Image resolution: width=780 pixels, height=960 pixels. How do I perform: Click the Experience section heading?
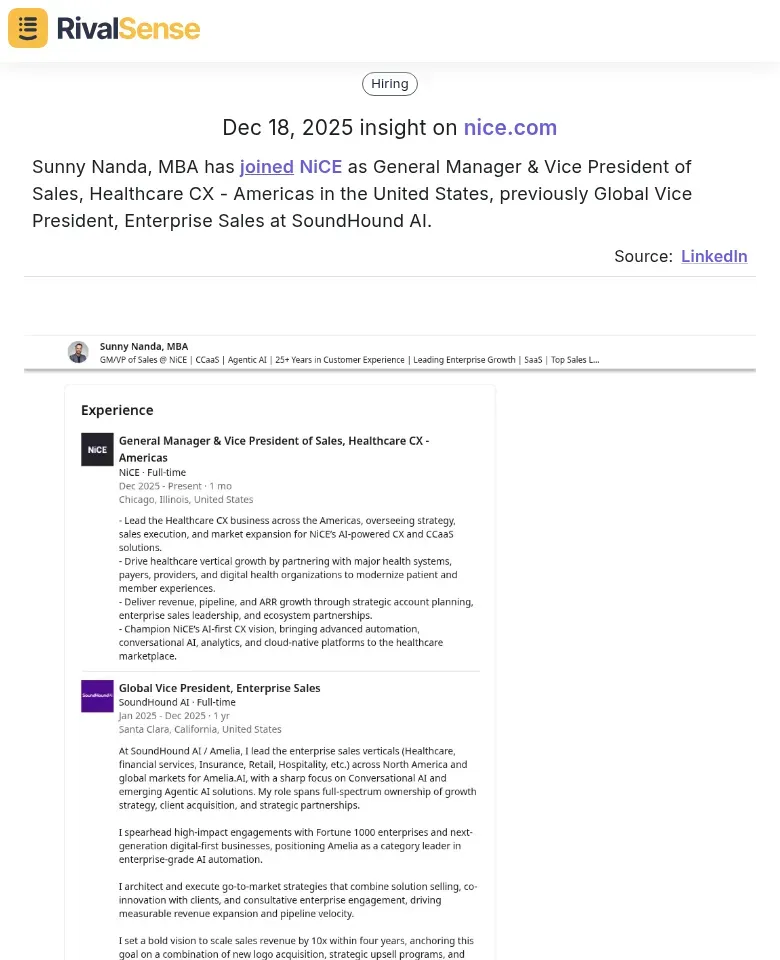click(117, 410)
